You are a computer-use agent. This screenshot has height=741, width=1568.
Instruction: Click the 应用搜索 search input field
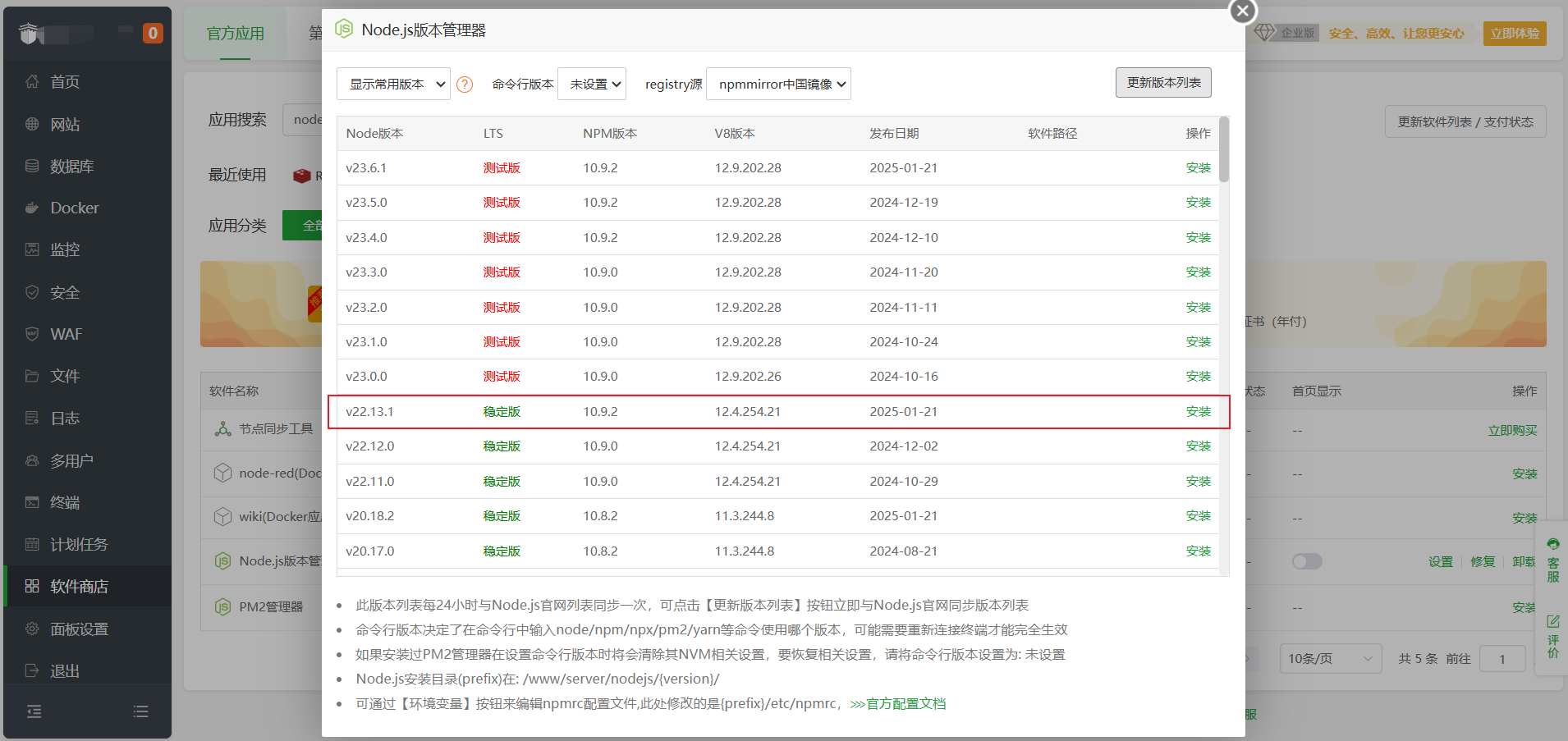click(302, 120)
